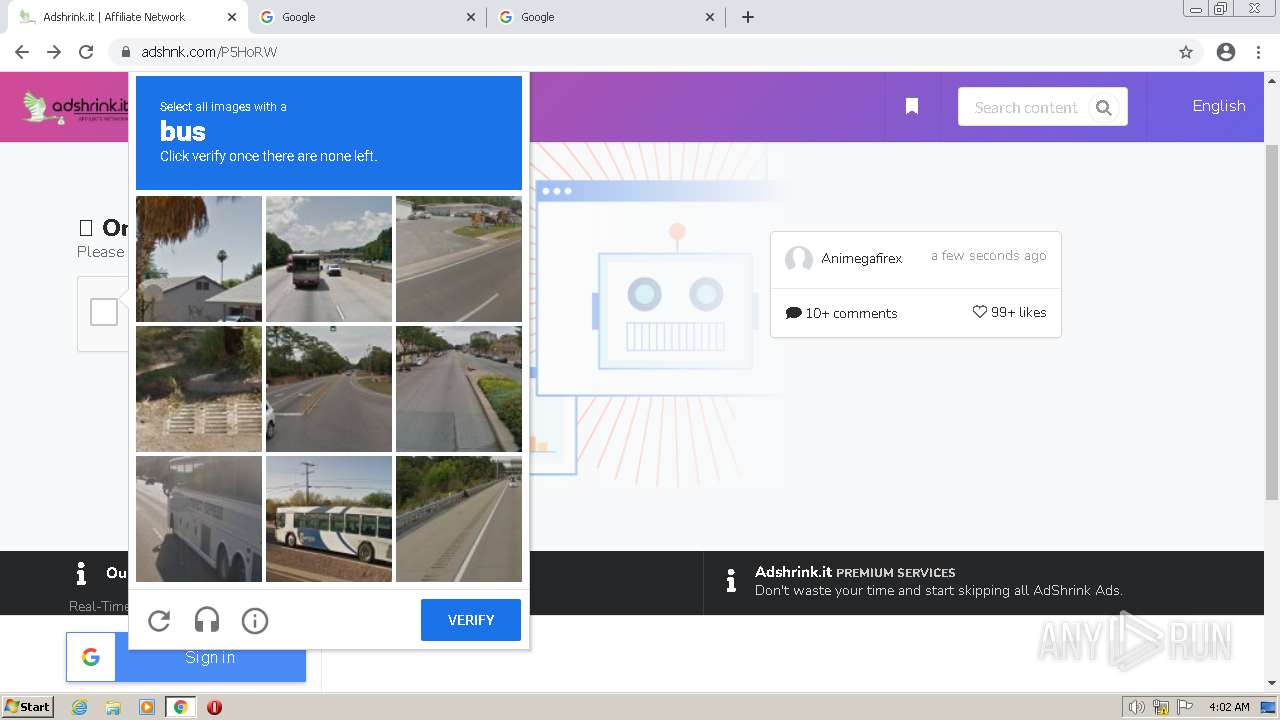Tick the I'm not a robot checkbox
The width and height of the screenshot is (1280, 720).
pos(104,313)
